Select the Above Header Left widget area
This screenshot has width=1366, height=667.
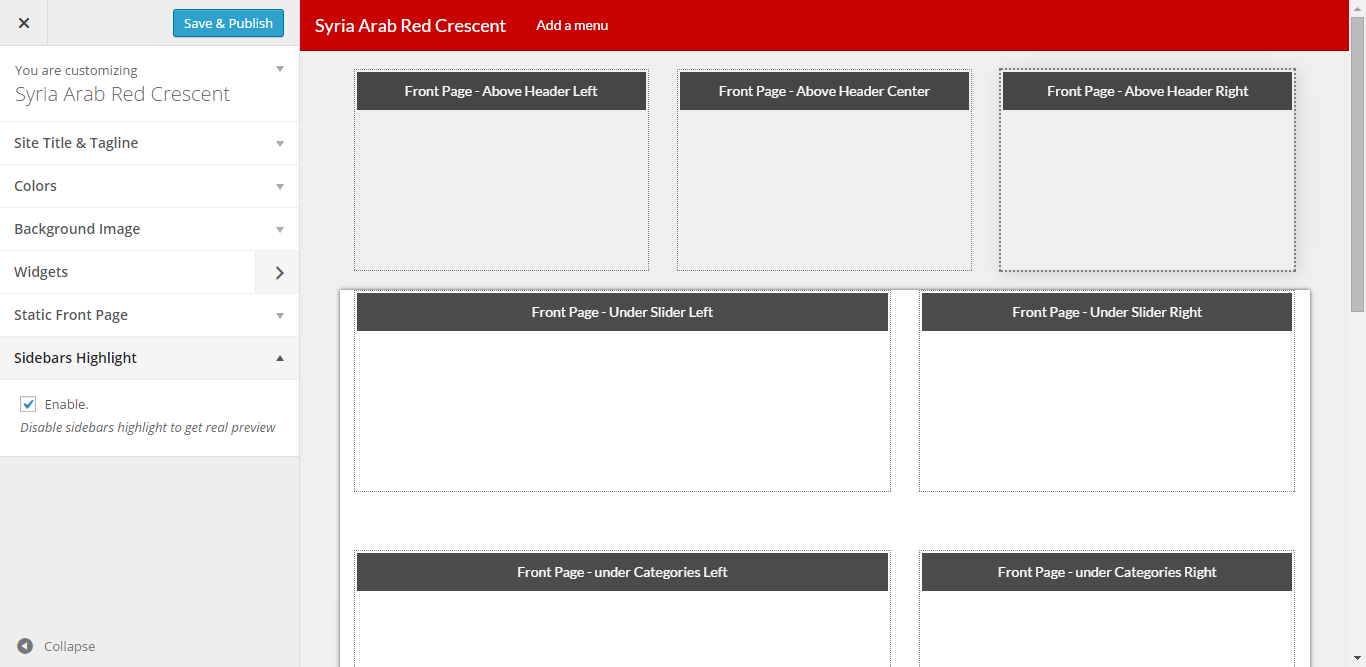click(x=501, y=170)
